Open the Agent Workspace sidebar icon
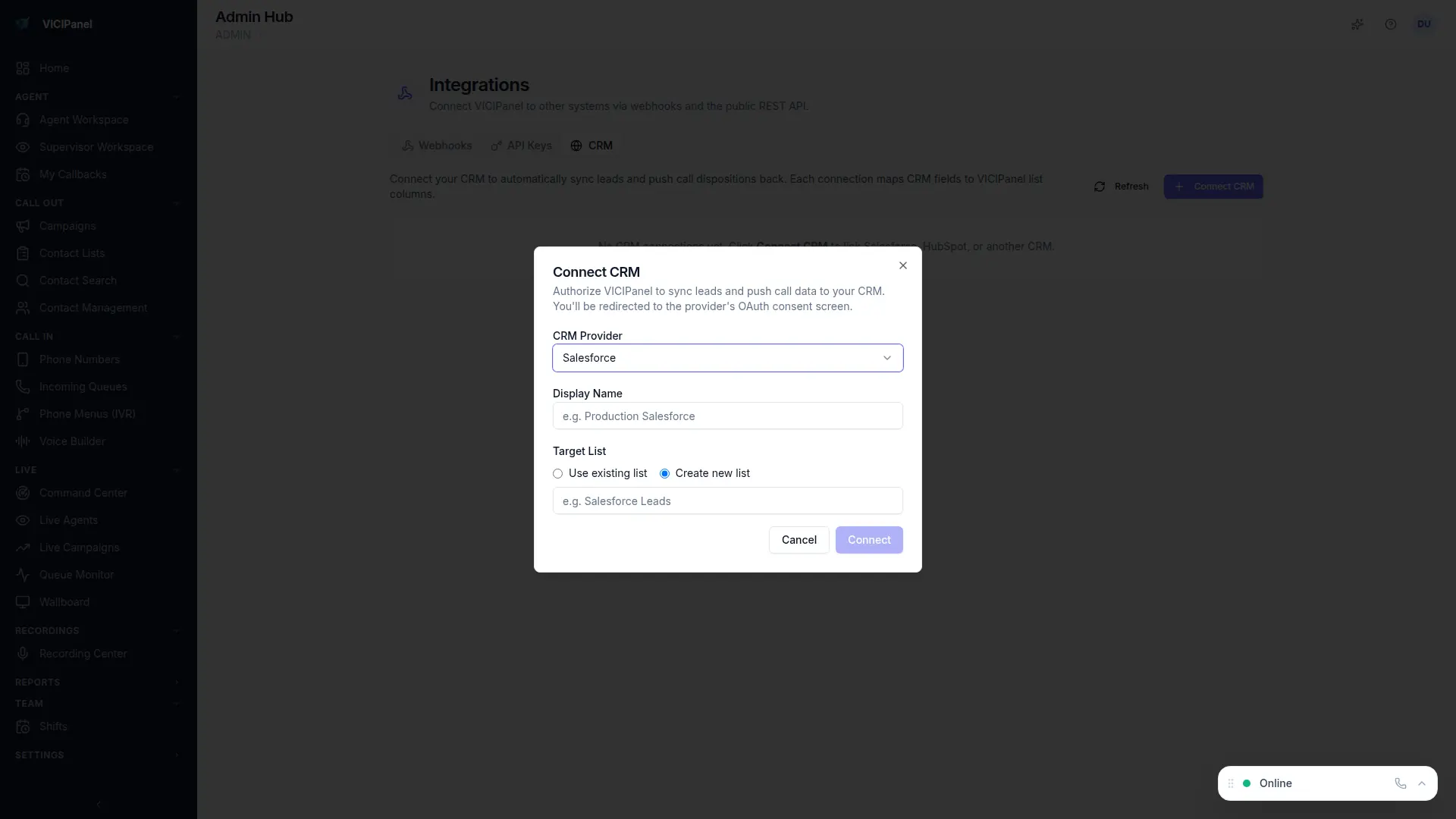 tap(23, 120)
